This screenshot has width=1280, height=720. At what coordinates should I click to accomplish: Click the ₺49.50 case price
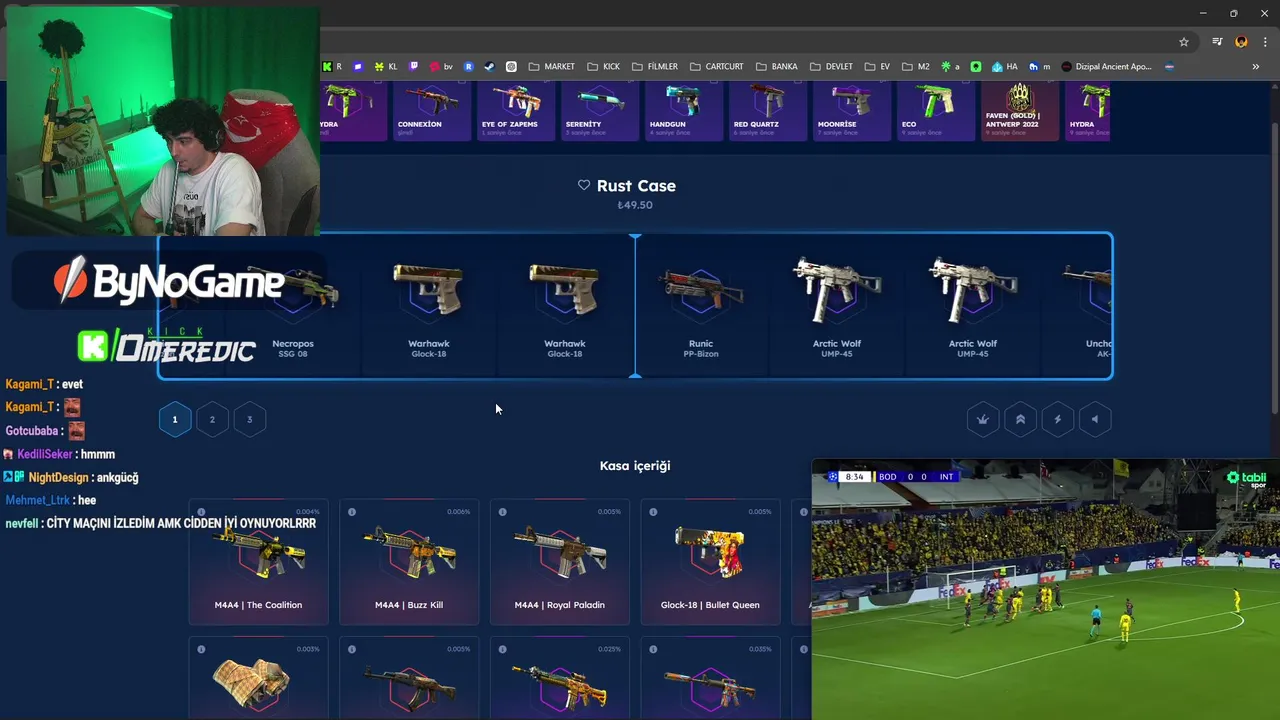(635, 205)
